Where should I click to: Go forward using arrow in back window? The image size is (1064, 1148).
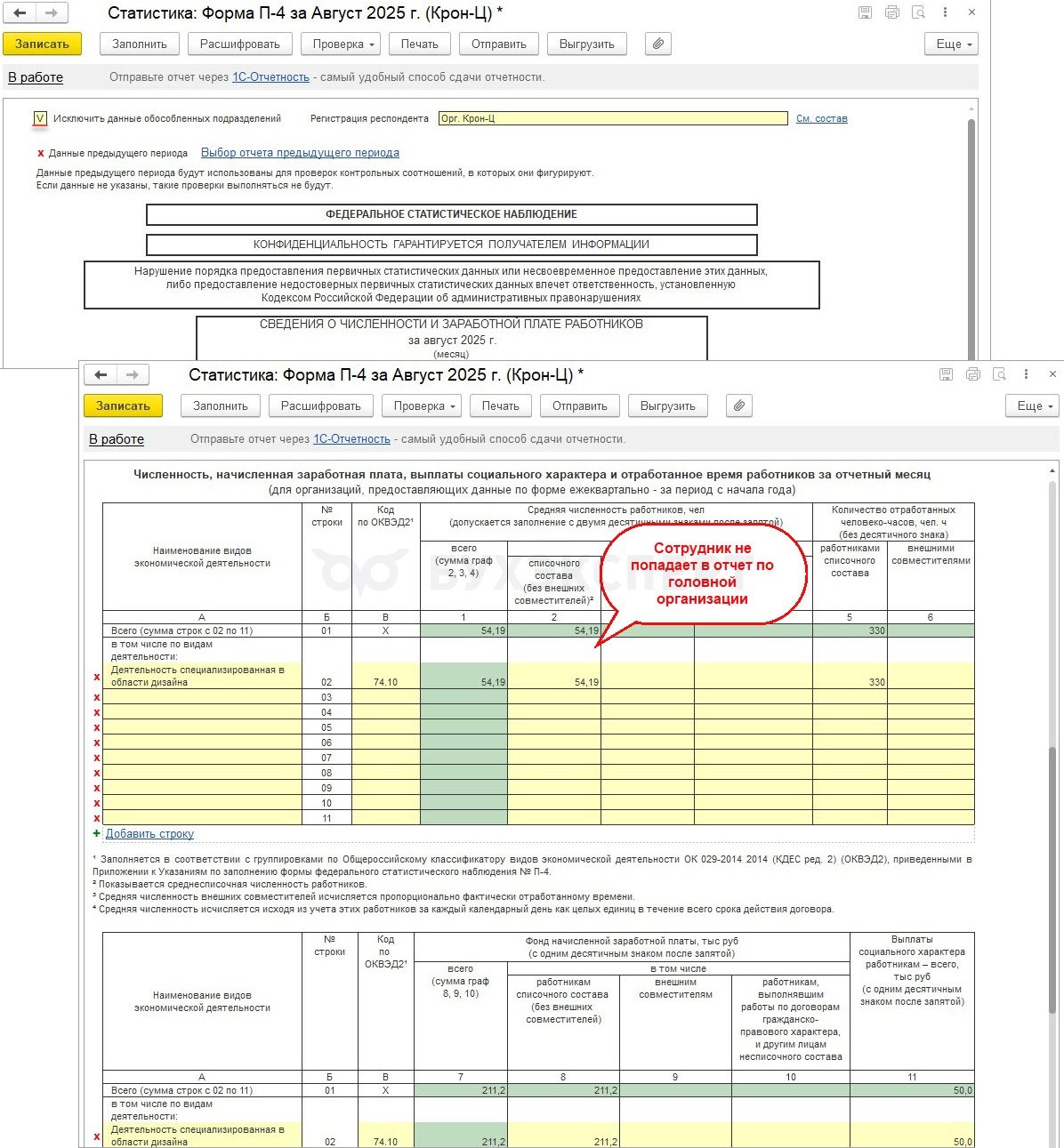point(52,13)
